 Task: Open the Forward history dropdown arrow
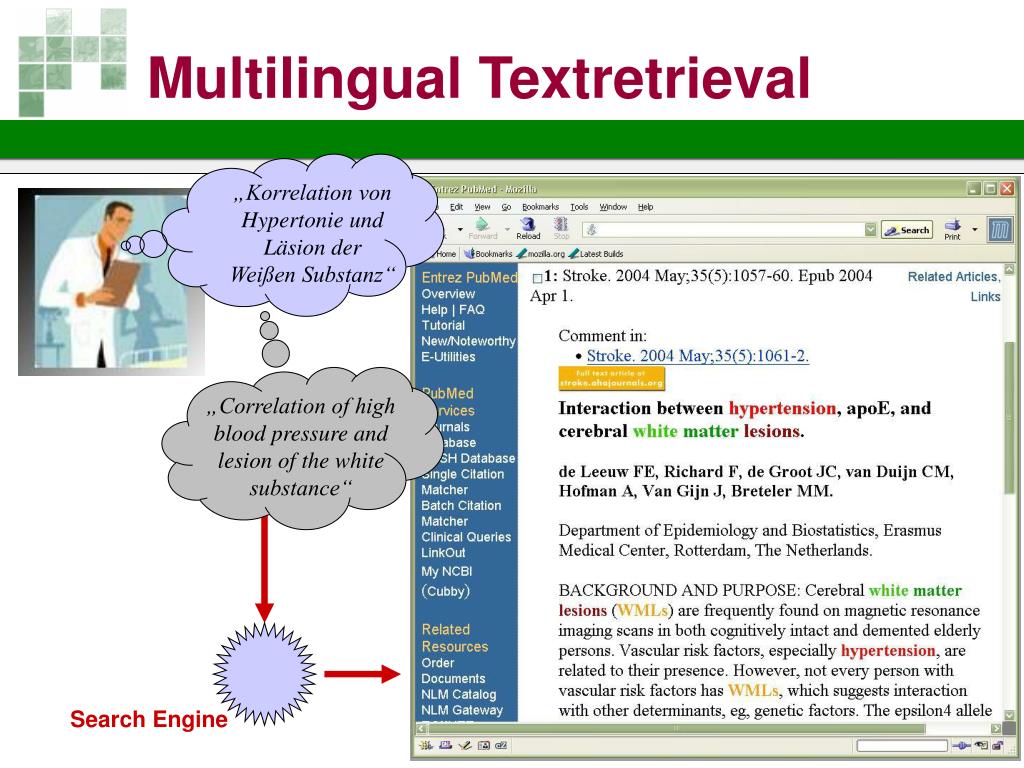point(507,229)
